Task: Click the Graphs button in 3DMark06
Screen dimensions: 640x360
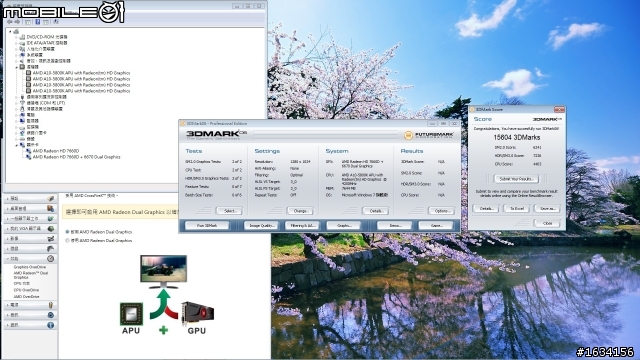Action: click(344, 225)
